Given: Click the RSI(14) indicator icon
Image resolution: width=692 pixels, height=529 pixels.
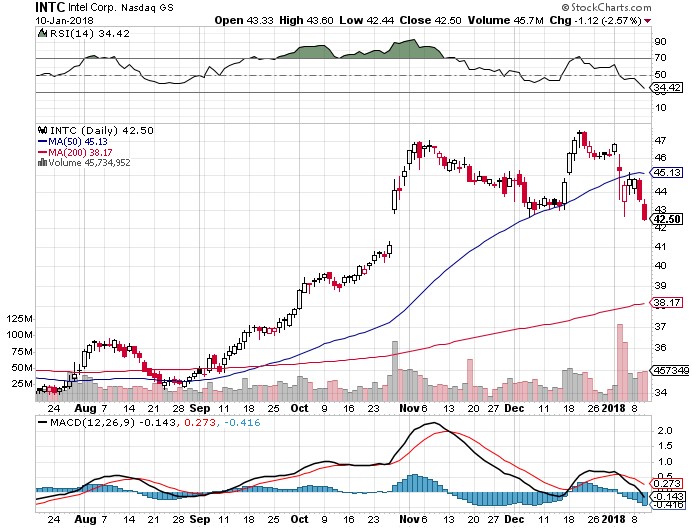Looking at the screenshot, I should pyautogui.click(x=42, y=33).
